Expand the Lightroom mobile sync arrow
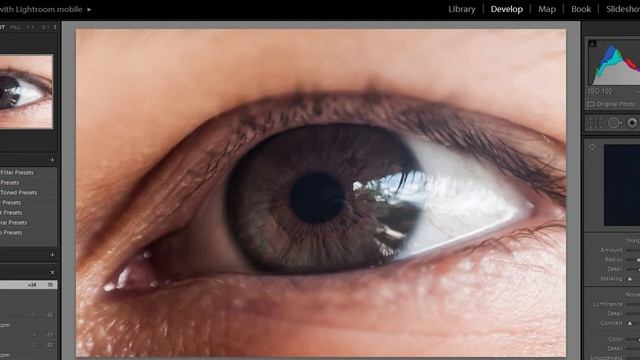Viewport: 640px width, 360px height. [x=89, y=9]
